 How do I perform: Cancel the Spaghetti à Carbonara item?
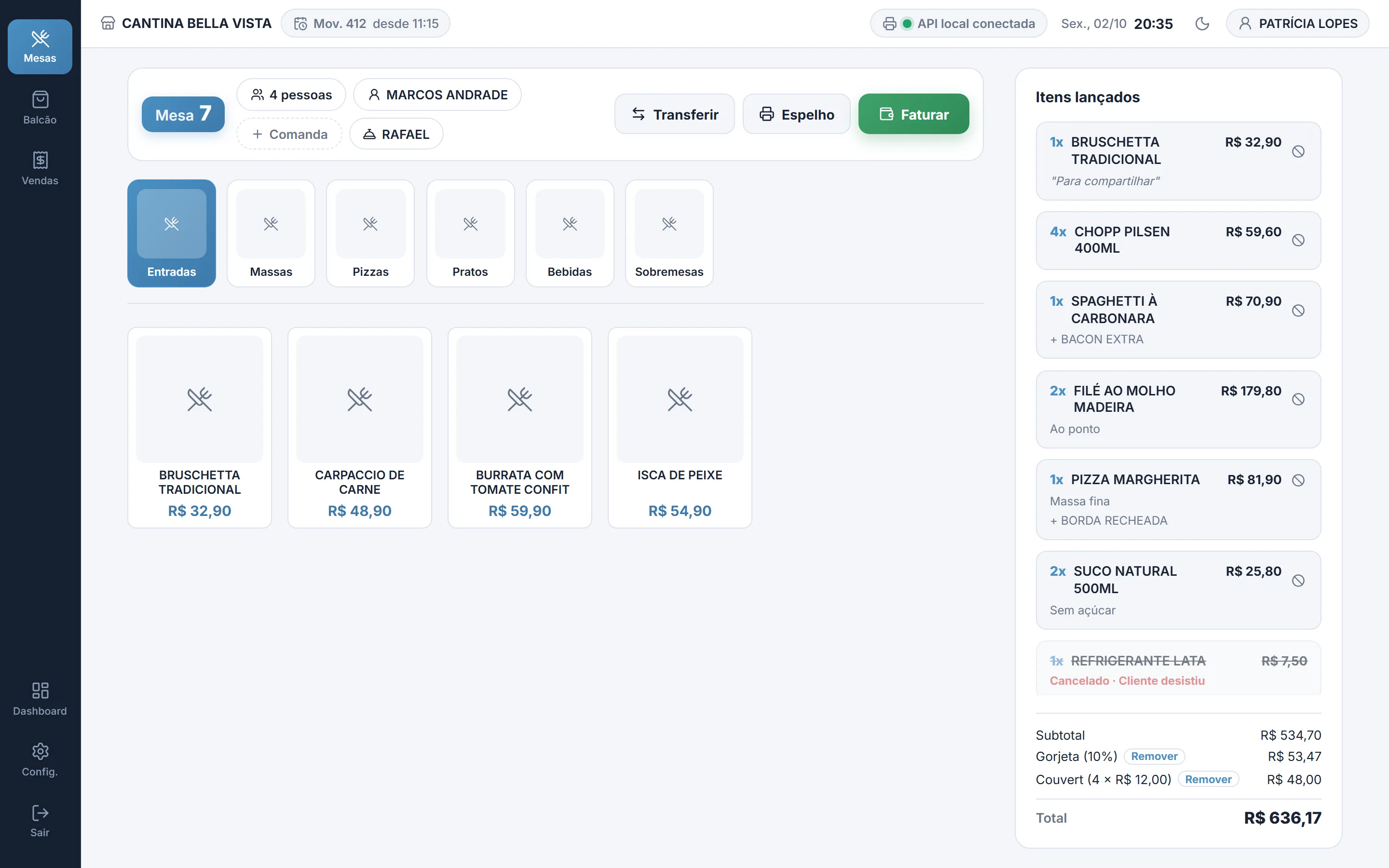click(x=1298, y=311)
